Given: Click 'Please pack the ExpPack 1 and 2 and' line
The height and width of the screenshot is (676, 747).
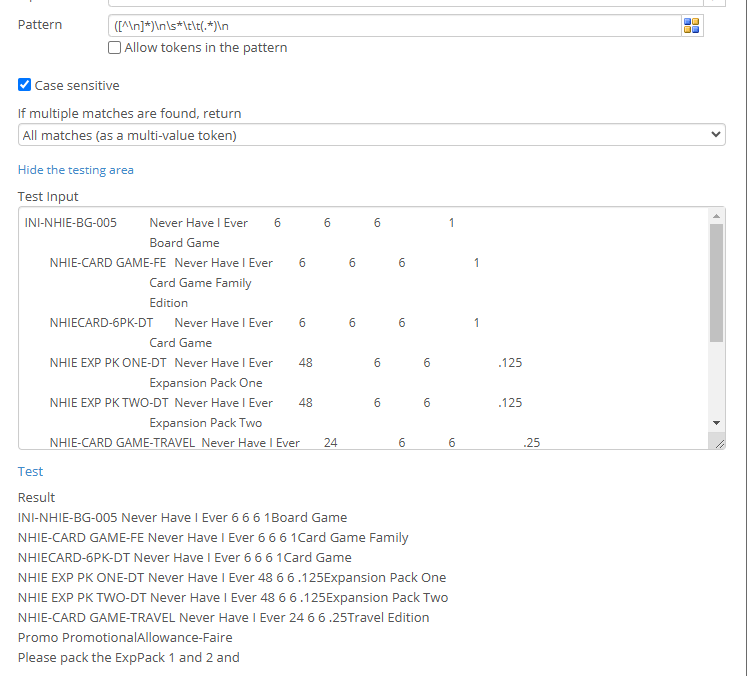Looking at the screenshot, I should point(129,657).
